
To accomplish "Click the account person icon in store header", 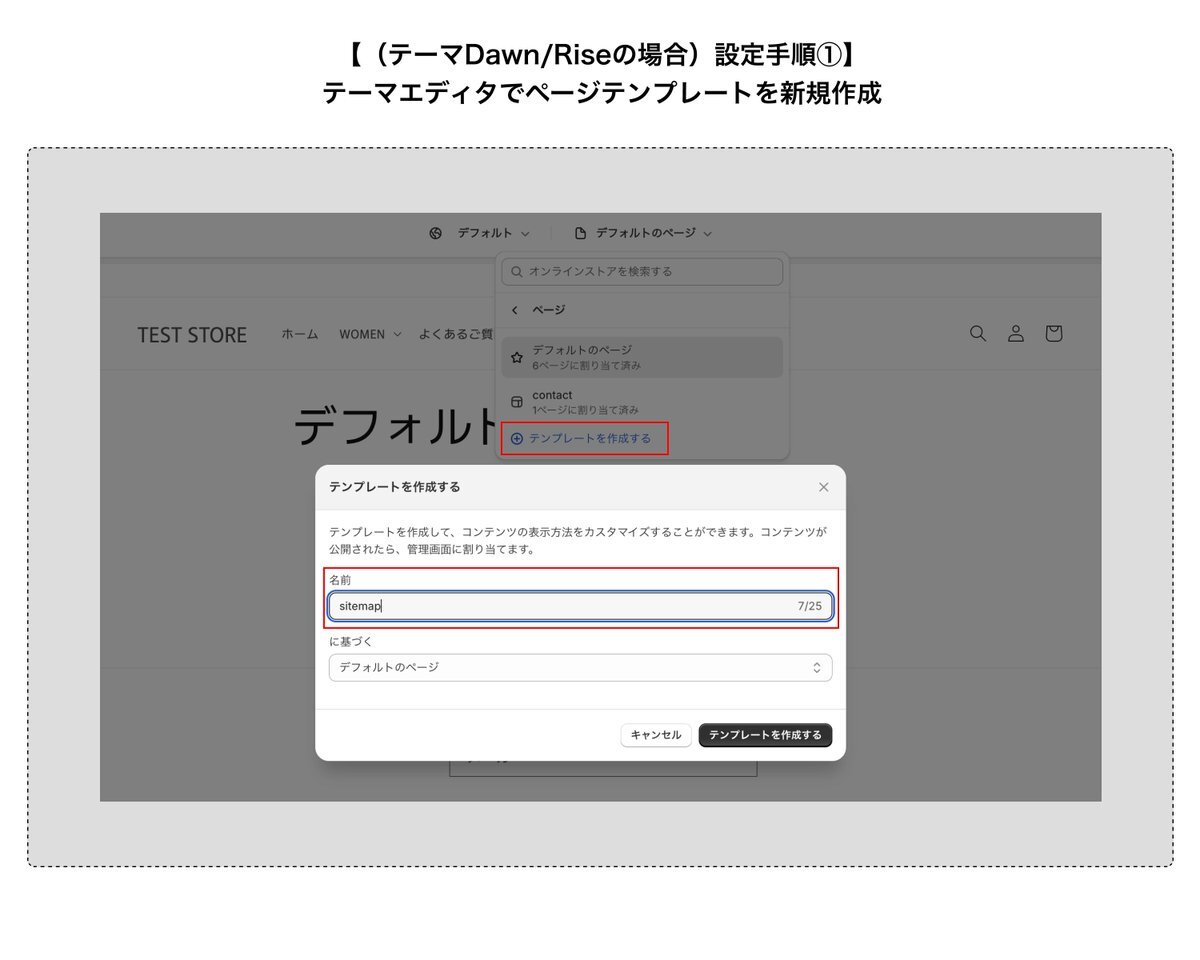I will point(1016,334).
